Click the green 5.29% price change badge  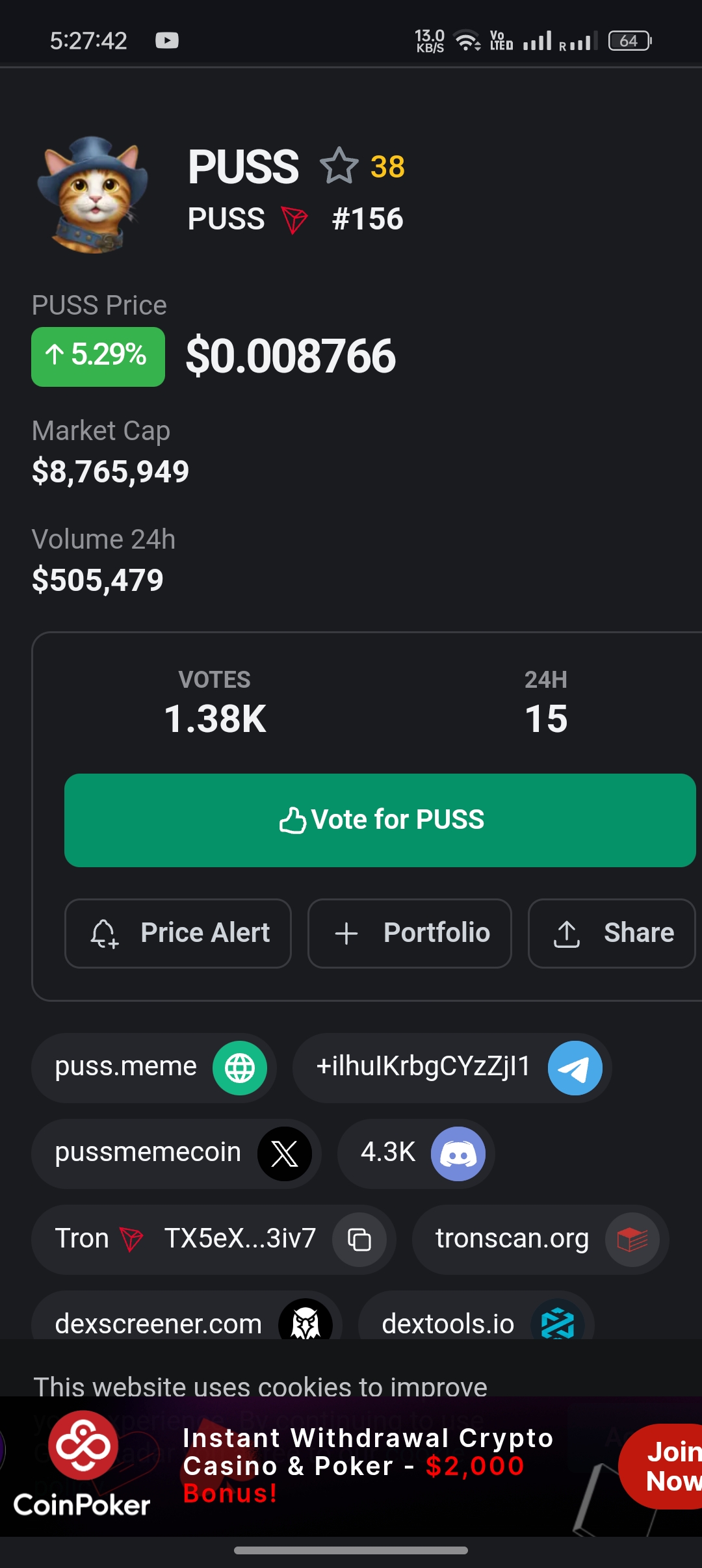coord(98,356)
